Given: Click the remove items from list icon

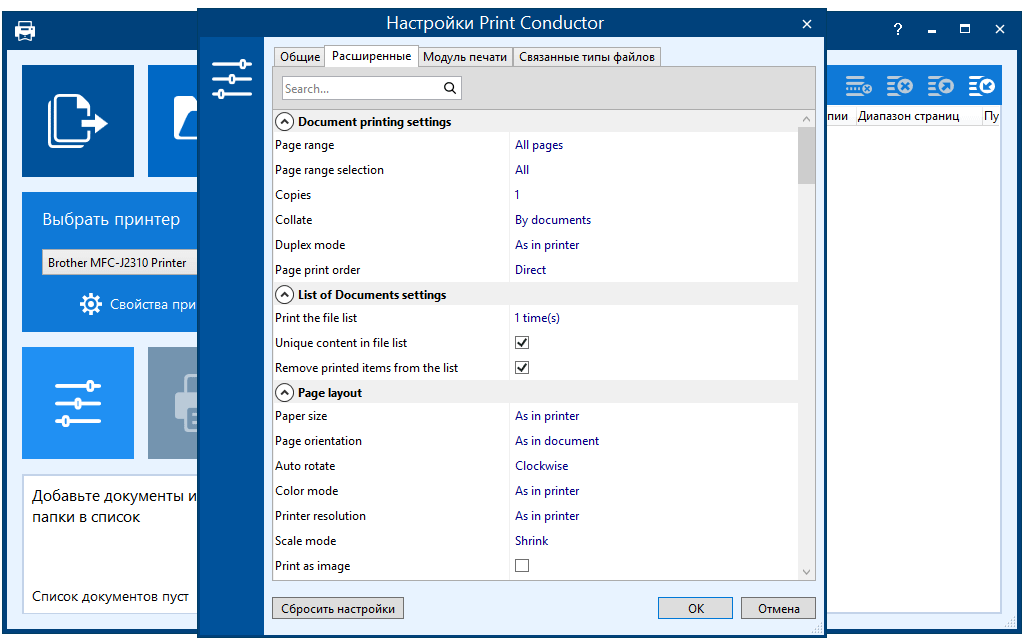Looking at the screenshot, I should (x=899, y=87).
